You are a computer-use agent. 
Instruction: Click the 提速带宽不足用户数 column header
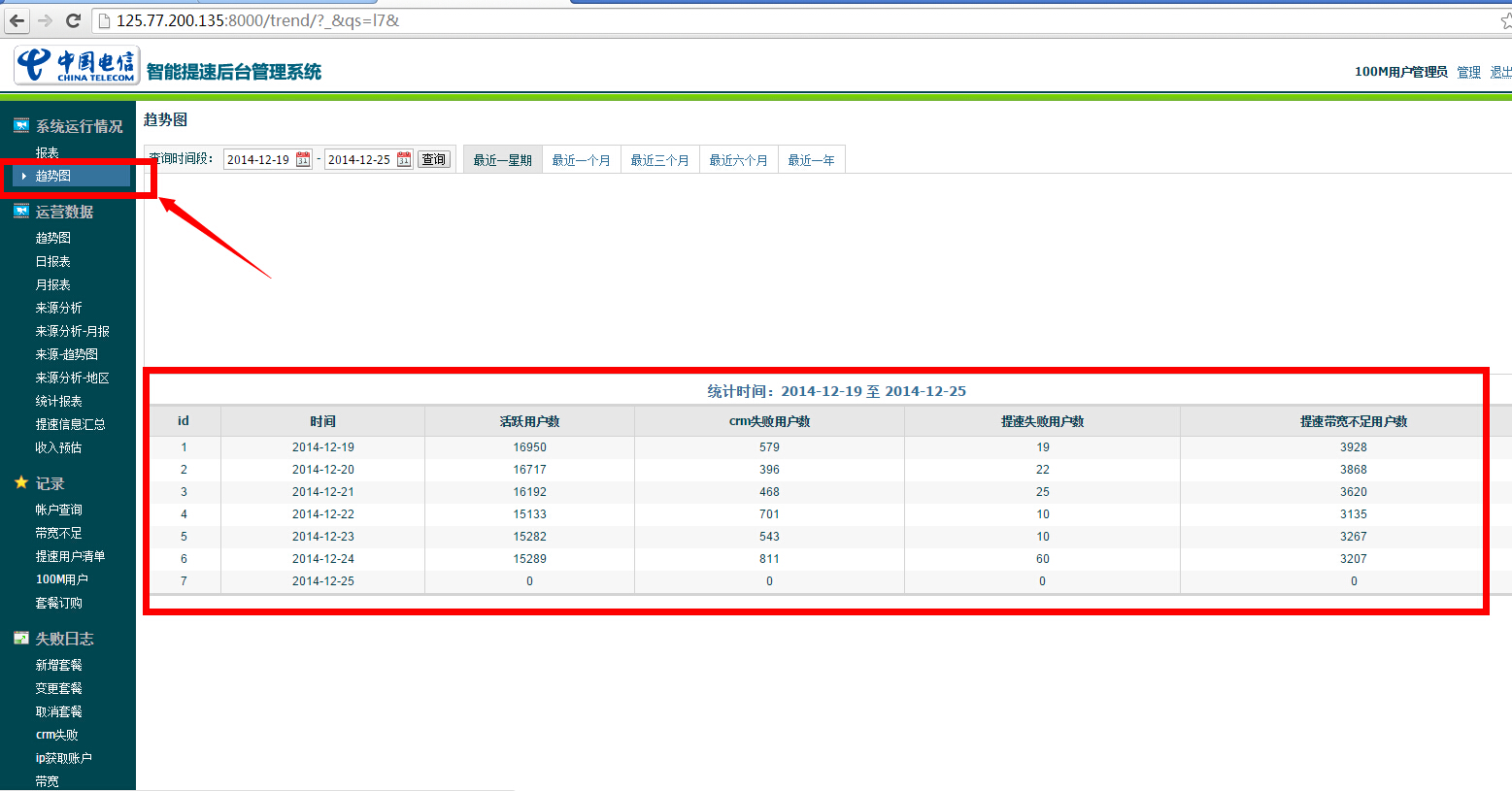pos(1354,421)
